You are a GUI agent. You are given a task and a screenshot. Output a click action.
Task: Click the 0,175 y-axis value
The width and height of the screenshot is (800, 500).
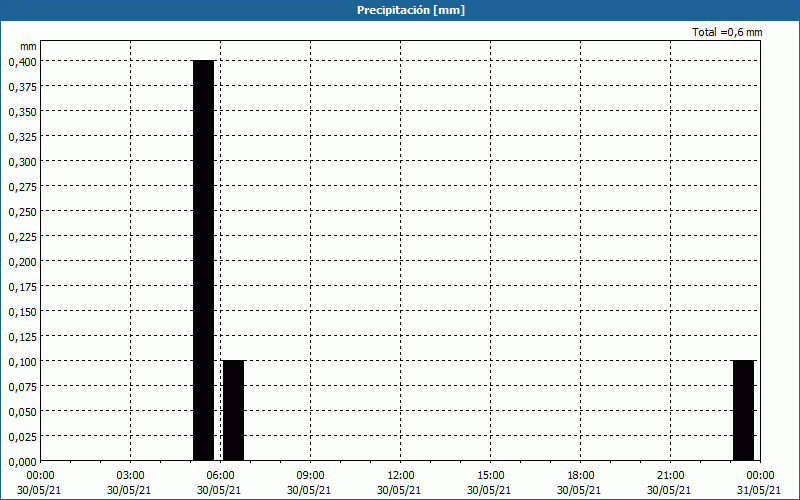tap(22, 286)
